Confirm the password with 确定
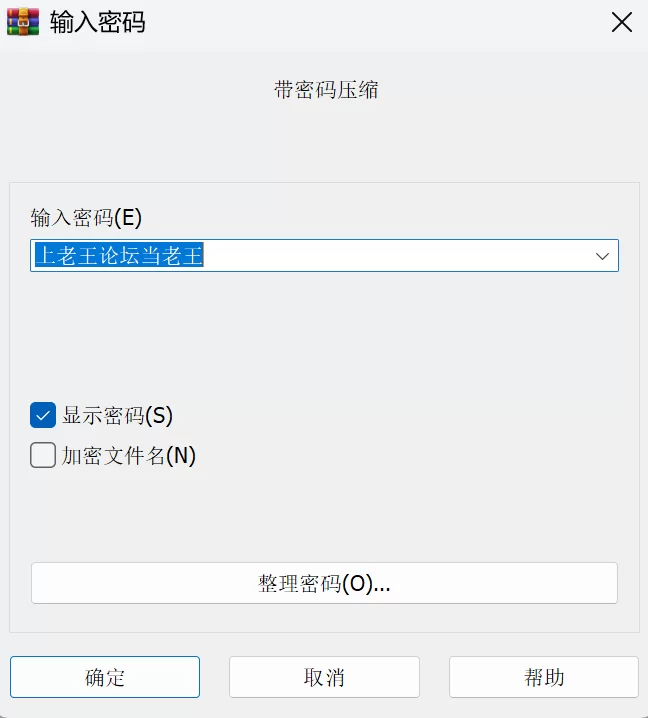648x718 pixels. click(105, 677)
